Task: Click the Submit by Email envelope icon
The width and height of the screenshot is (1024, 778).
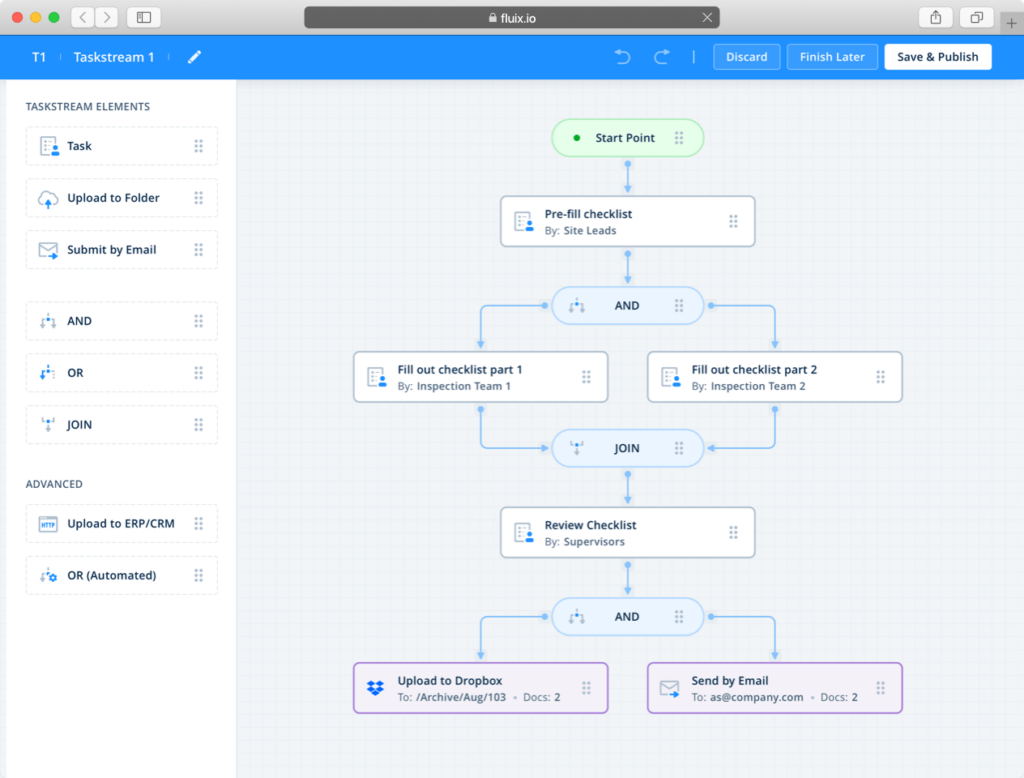Action: coord(49,249)
